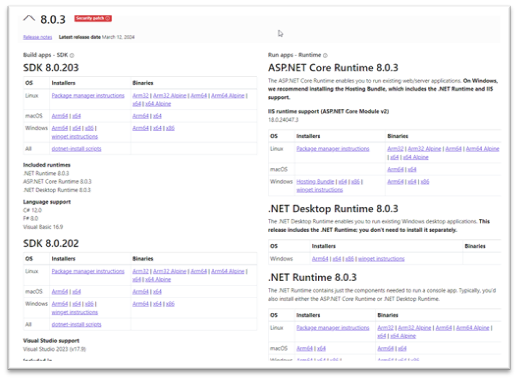
Task: Select the IIS module version 18.0.24047.3 text
Action: coord(283,120)
